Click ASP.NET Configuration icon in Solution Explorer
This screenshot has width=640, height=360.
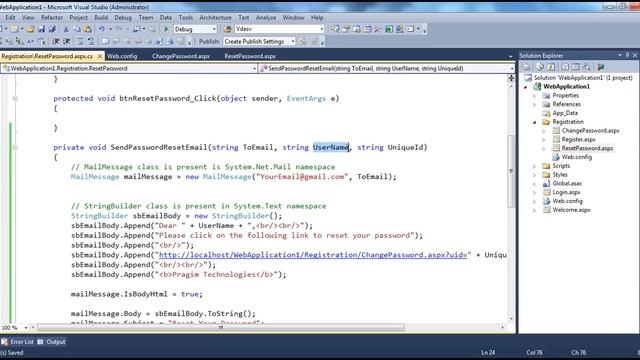point(600,67)
